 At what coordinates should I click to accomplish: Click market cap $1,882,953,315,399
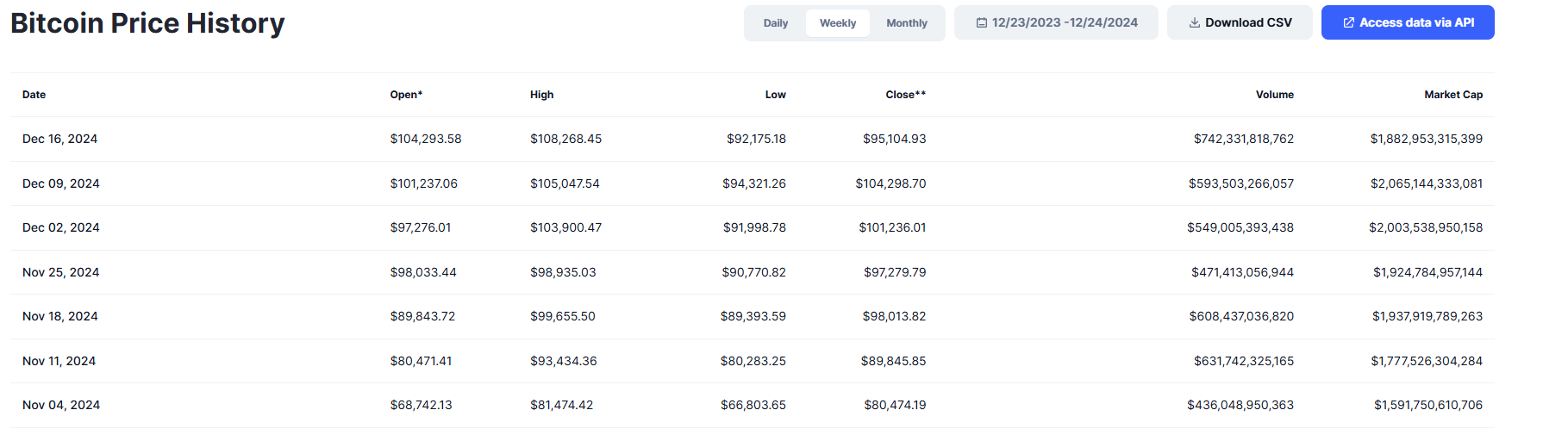click(1427, 139)
